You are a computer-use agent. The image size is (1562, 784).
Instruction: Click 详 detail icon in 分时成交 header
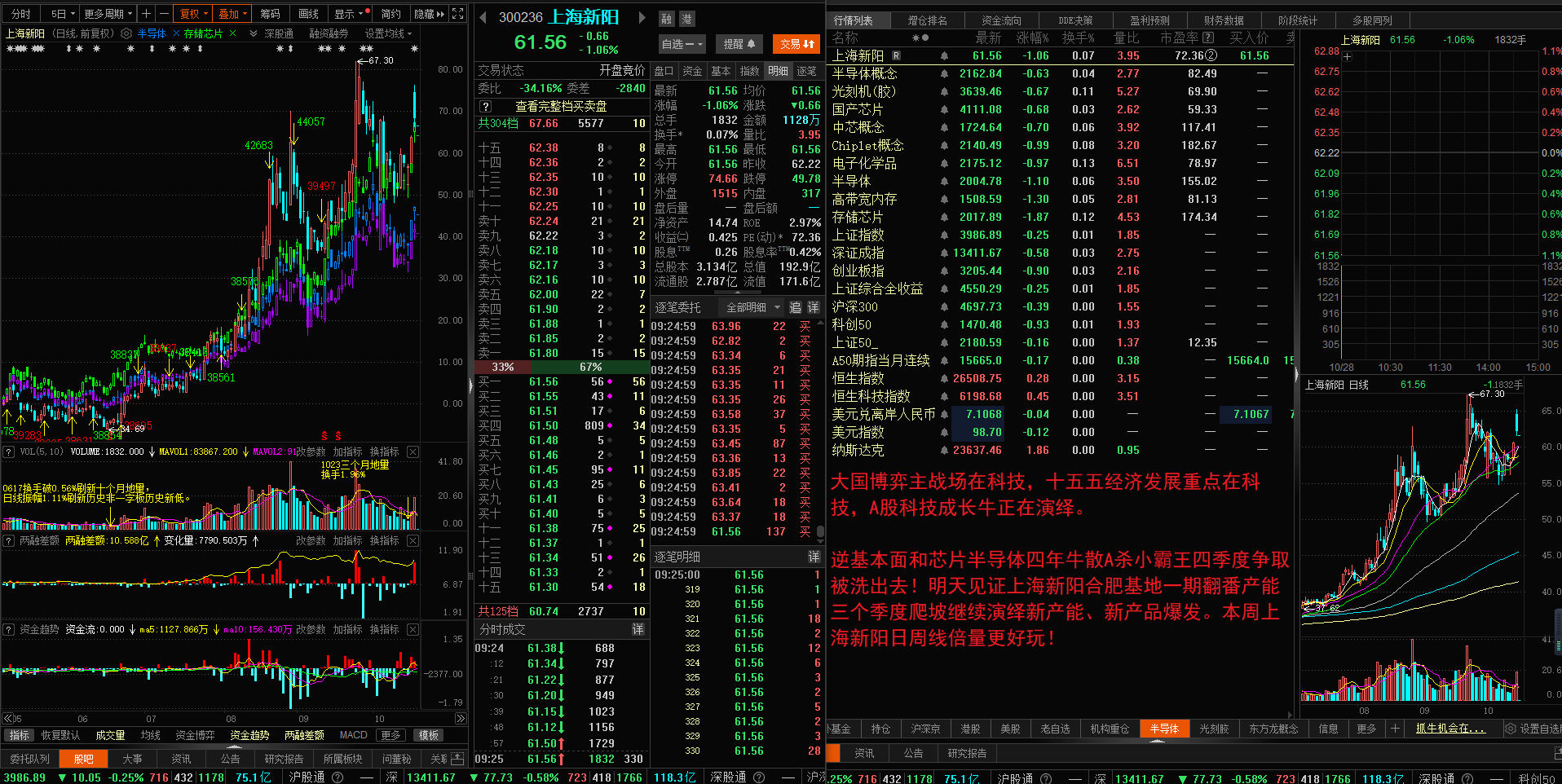[x=638, y=629]
